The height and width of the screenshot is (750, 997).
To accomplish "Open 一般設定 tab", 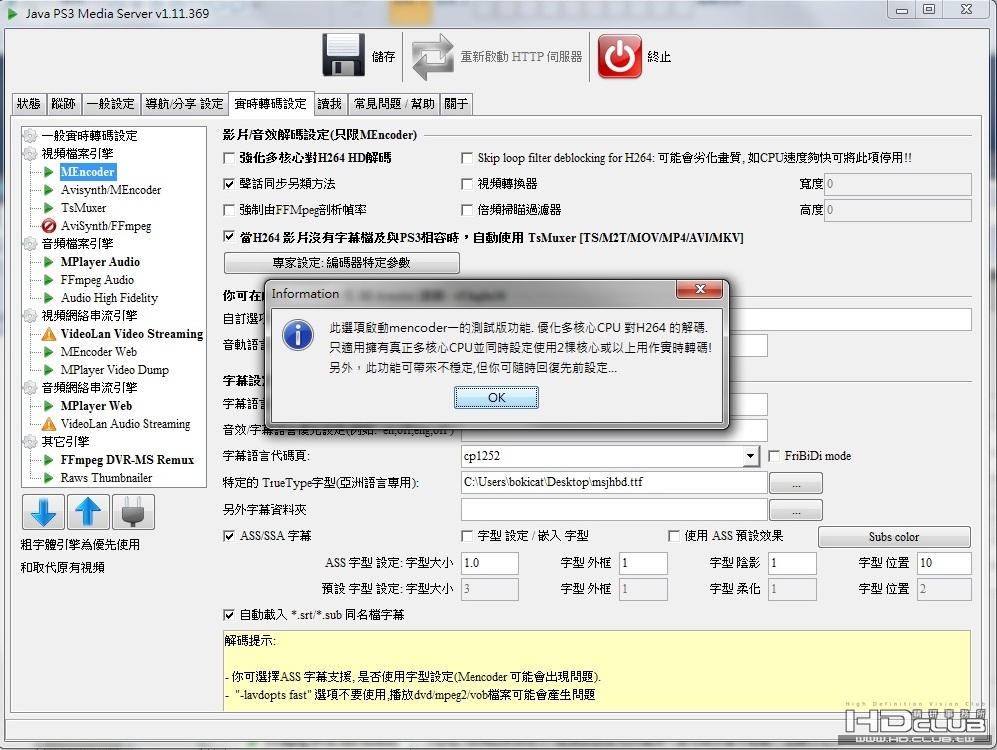I will pyautogui.click(x=111, y=104).
